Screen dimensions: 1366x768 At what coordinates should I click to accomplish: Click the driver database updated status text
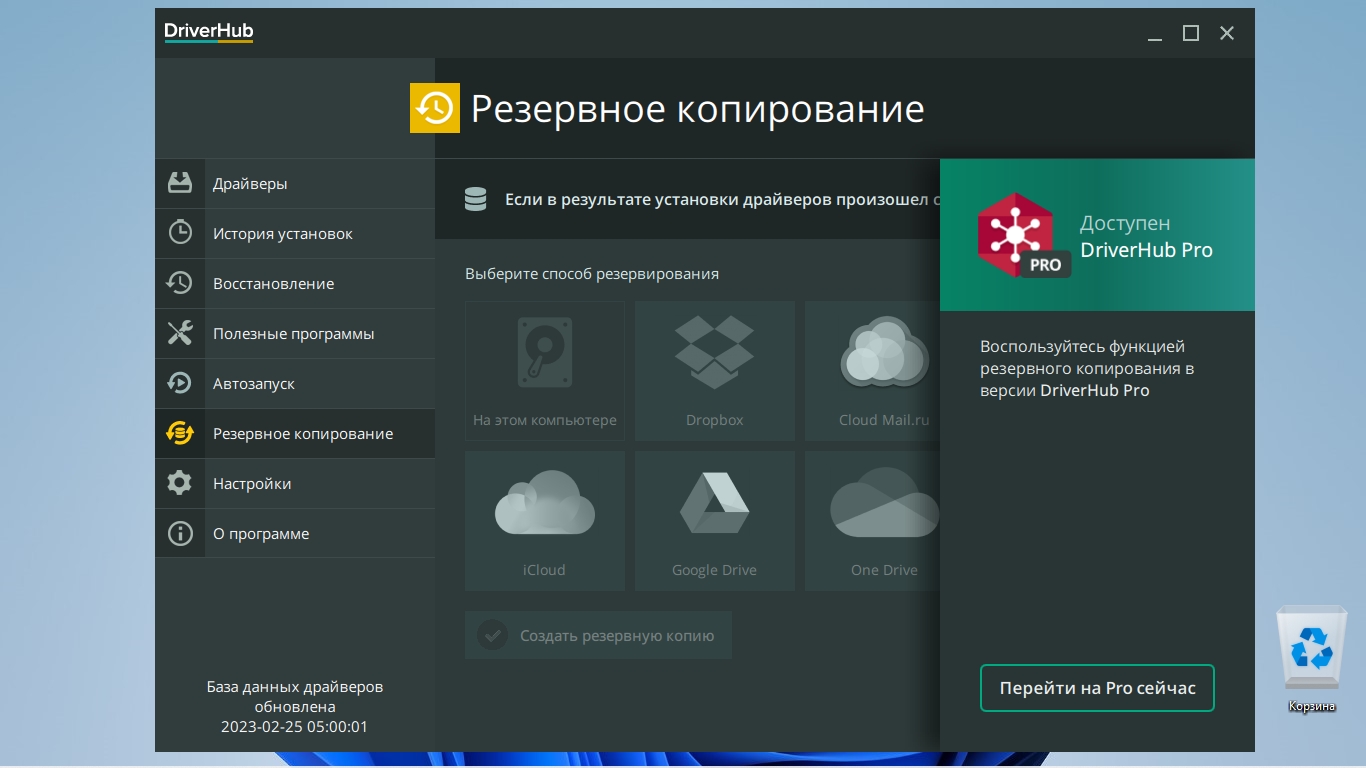tap(295, 707)
